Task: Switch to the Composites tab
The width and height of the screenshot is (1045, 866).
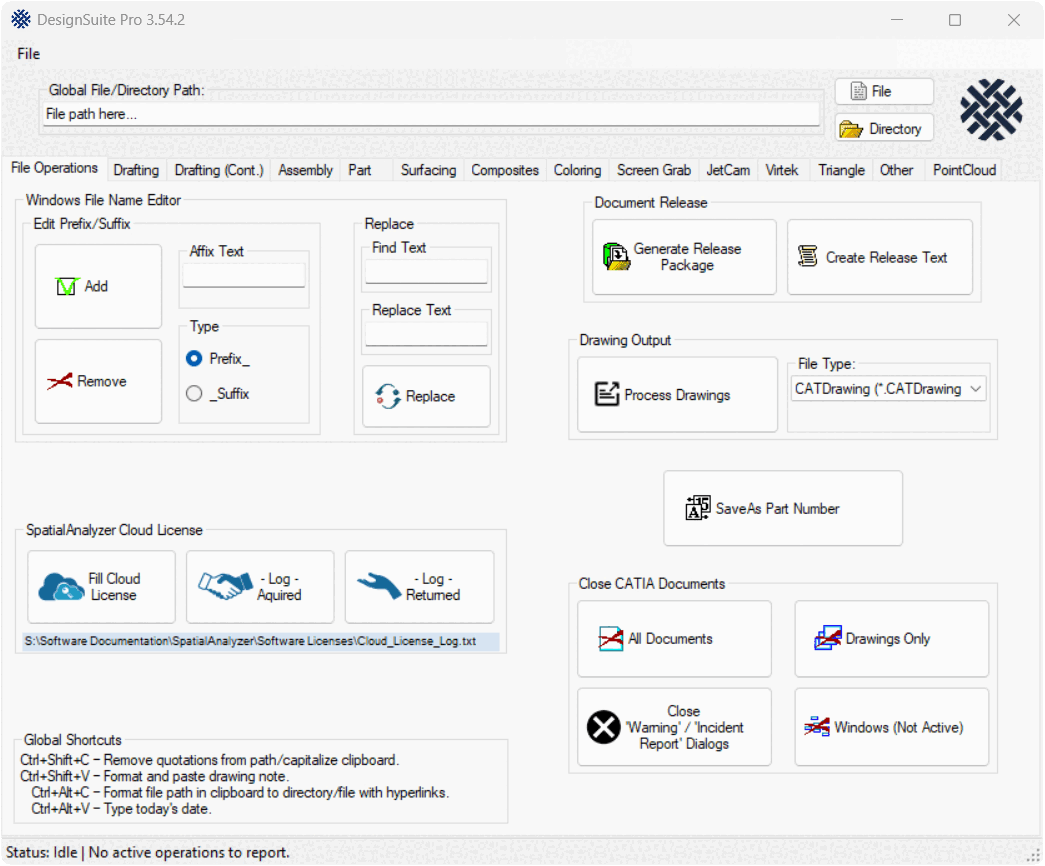Action: (505, 170)
